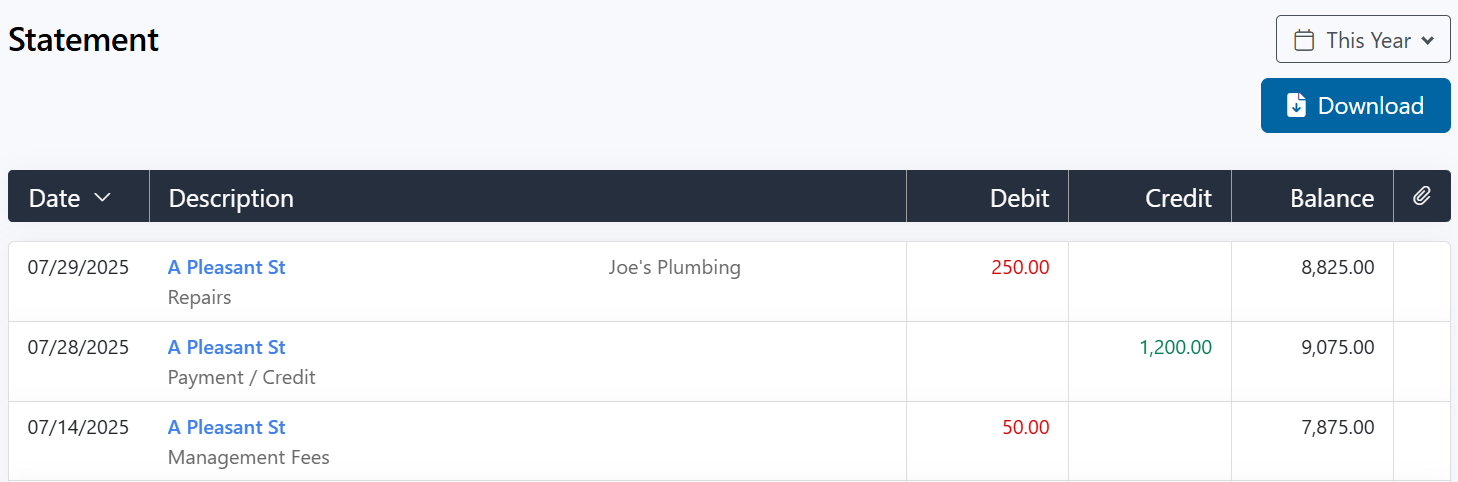
Task: Click the Description column header
Action: [x=231, y=198]
